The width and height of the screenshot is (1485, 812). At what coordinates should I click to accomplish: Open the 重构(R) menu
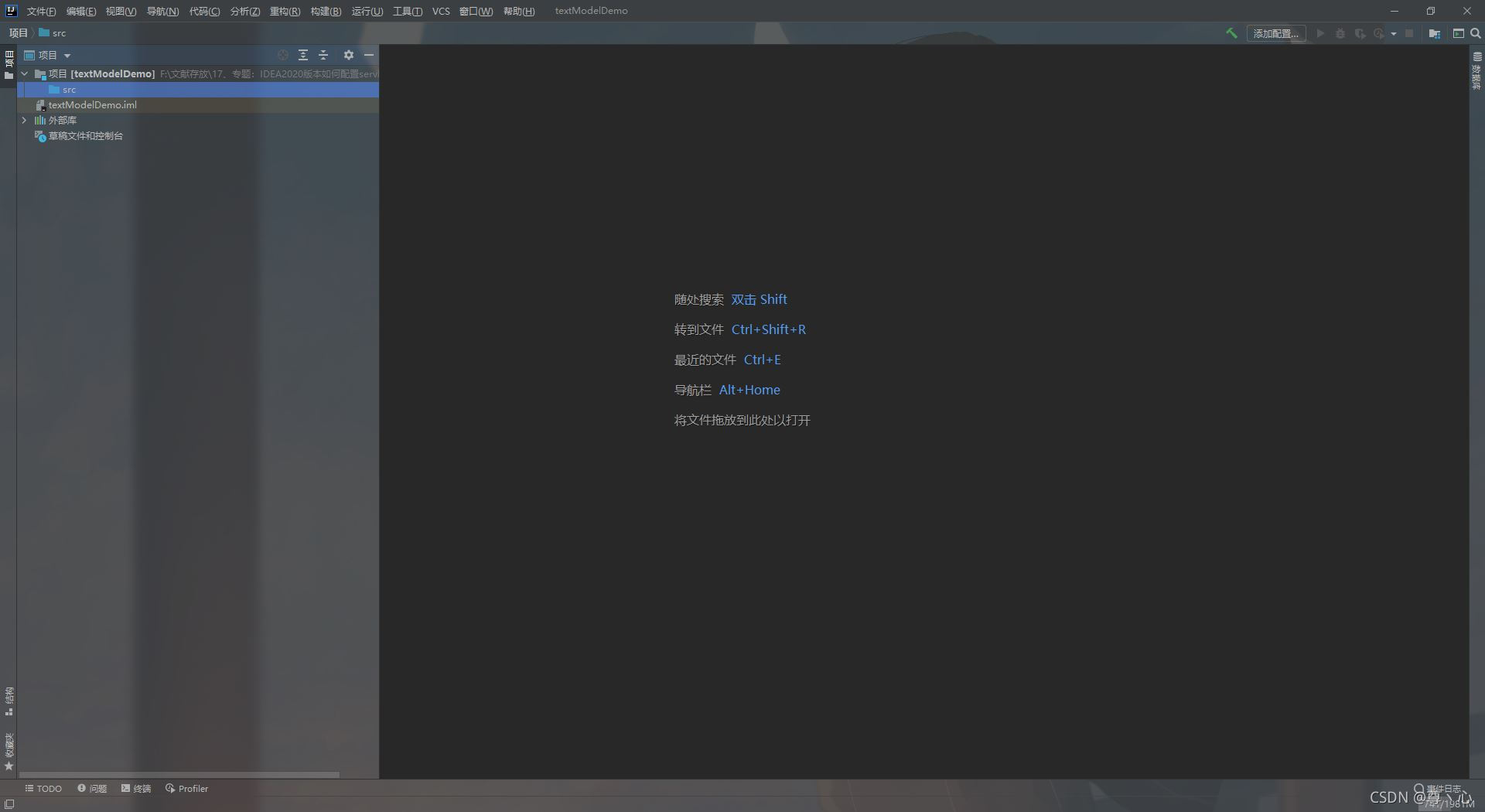tap(285, 11)
